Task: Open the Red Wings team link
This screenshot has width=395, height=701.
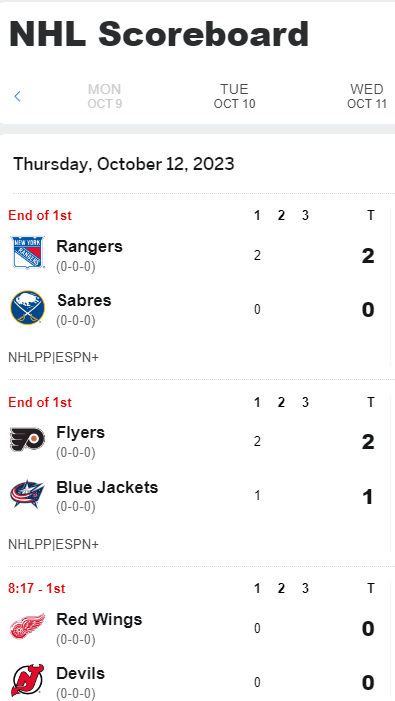Action: pyautogui.click(x=99, y=620)
